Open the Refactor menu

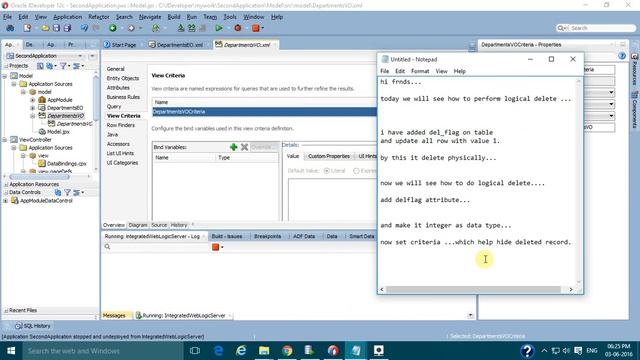pos(99,17)
